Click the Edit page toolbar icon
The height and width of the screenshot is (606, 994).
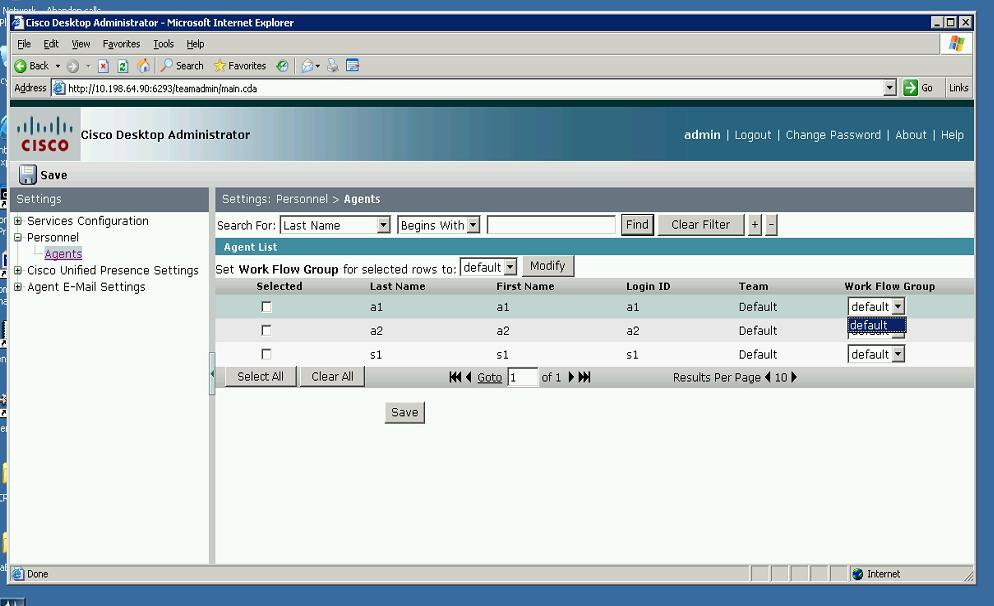tap(352, 65)
